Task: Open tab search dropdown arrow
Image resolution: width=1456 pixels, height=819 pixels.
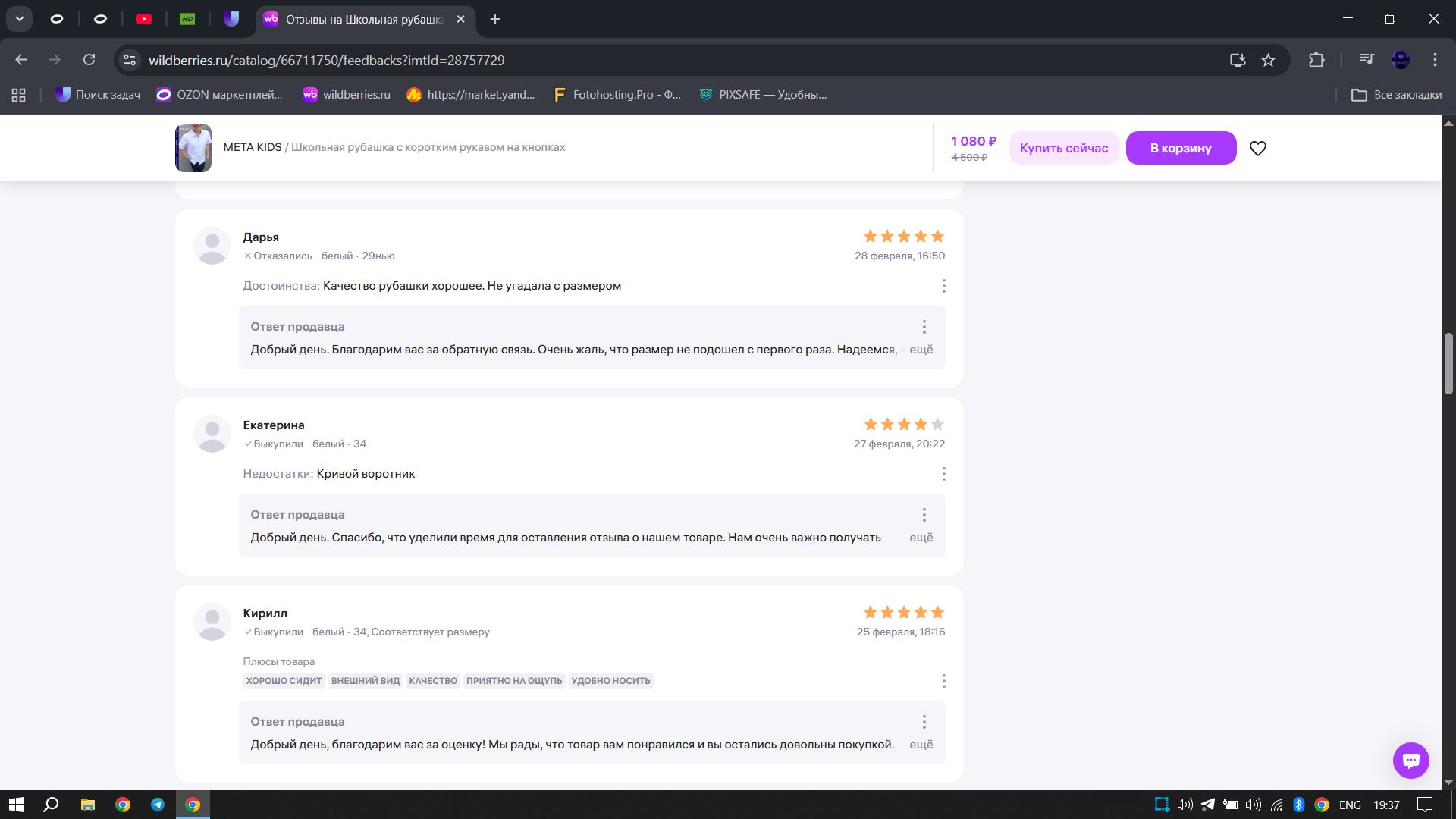Action: [20, 19]
